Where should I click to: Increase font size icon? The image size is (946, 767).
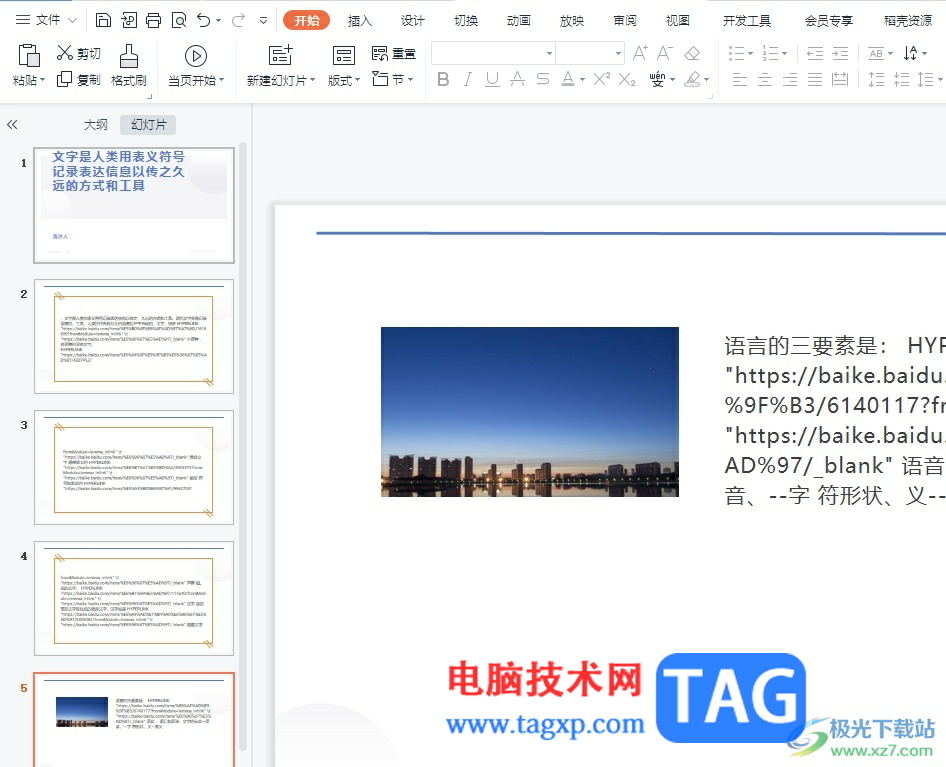click(640, 53)
